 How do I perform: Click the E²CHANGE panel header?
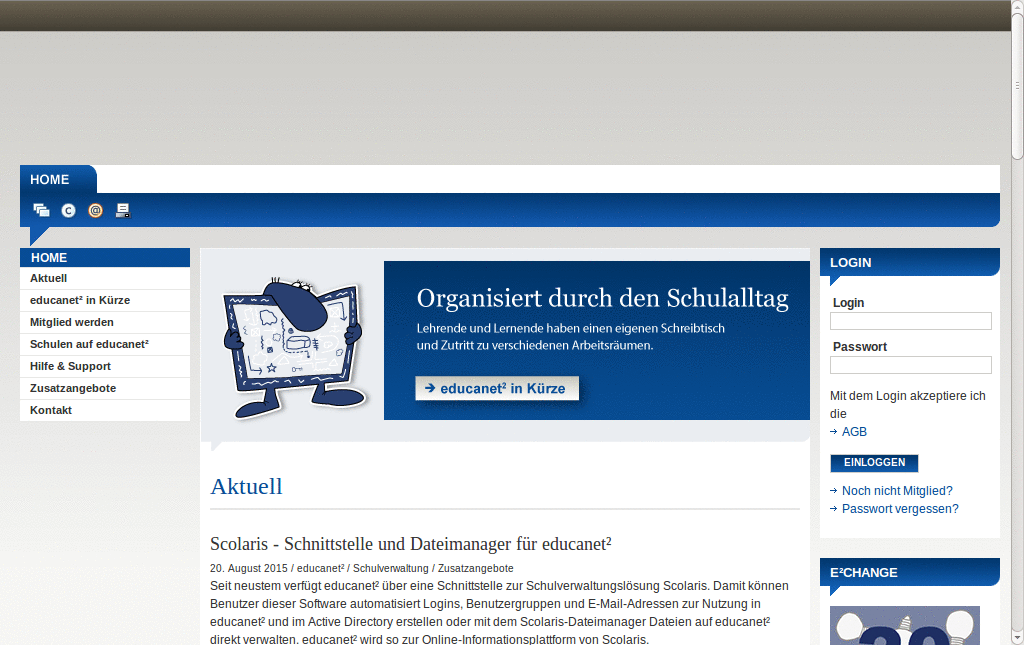click(910, 573)
